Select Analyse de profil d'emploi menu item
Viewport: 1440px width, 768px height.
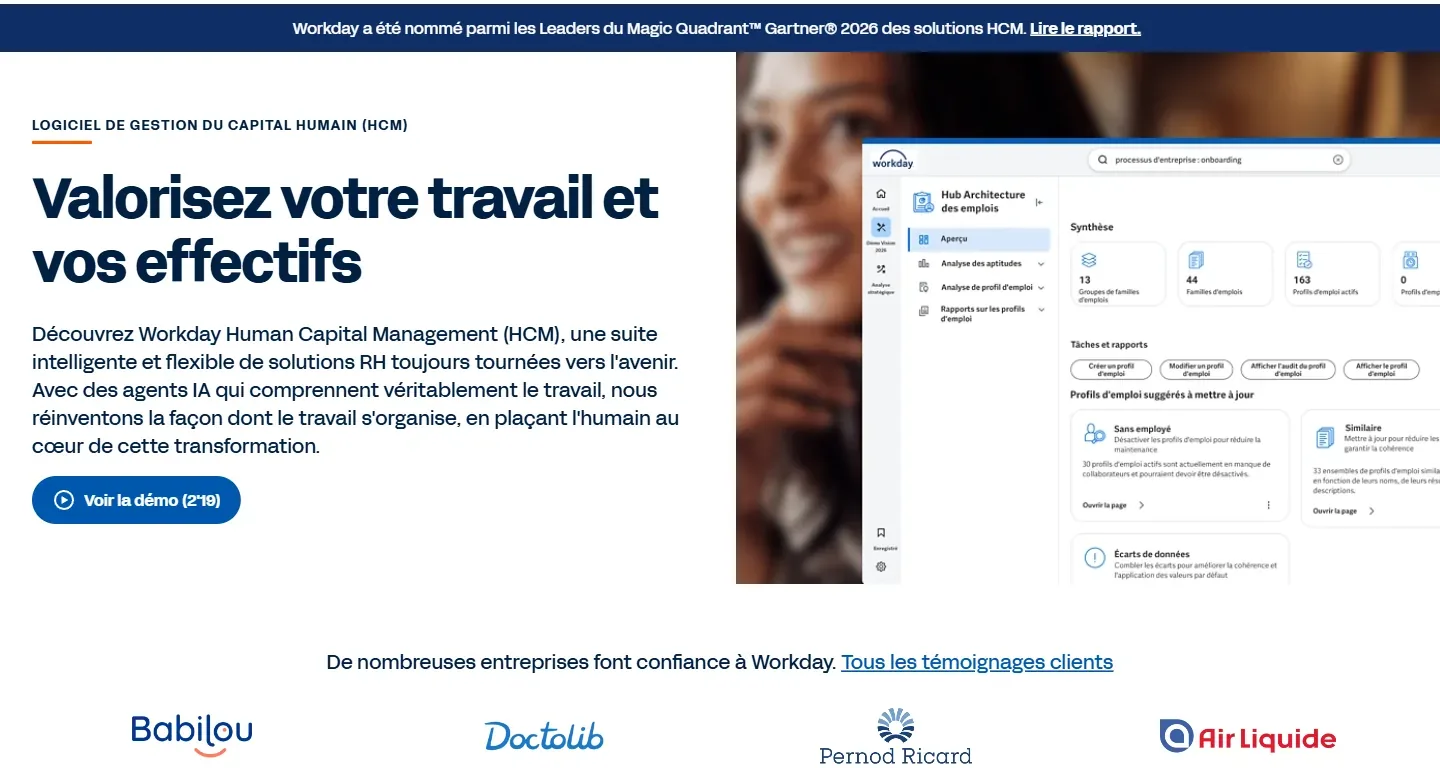[x=980, y=287]
